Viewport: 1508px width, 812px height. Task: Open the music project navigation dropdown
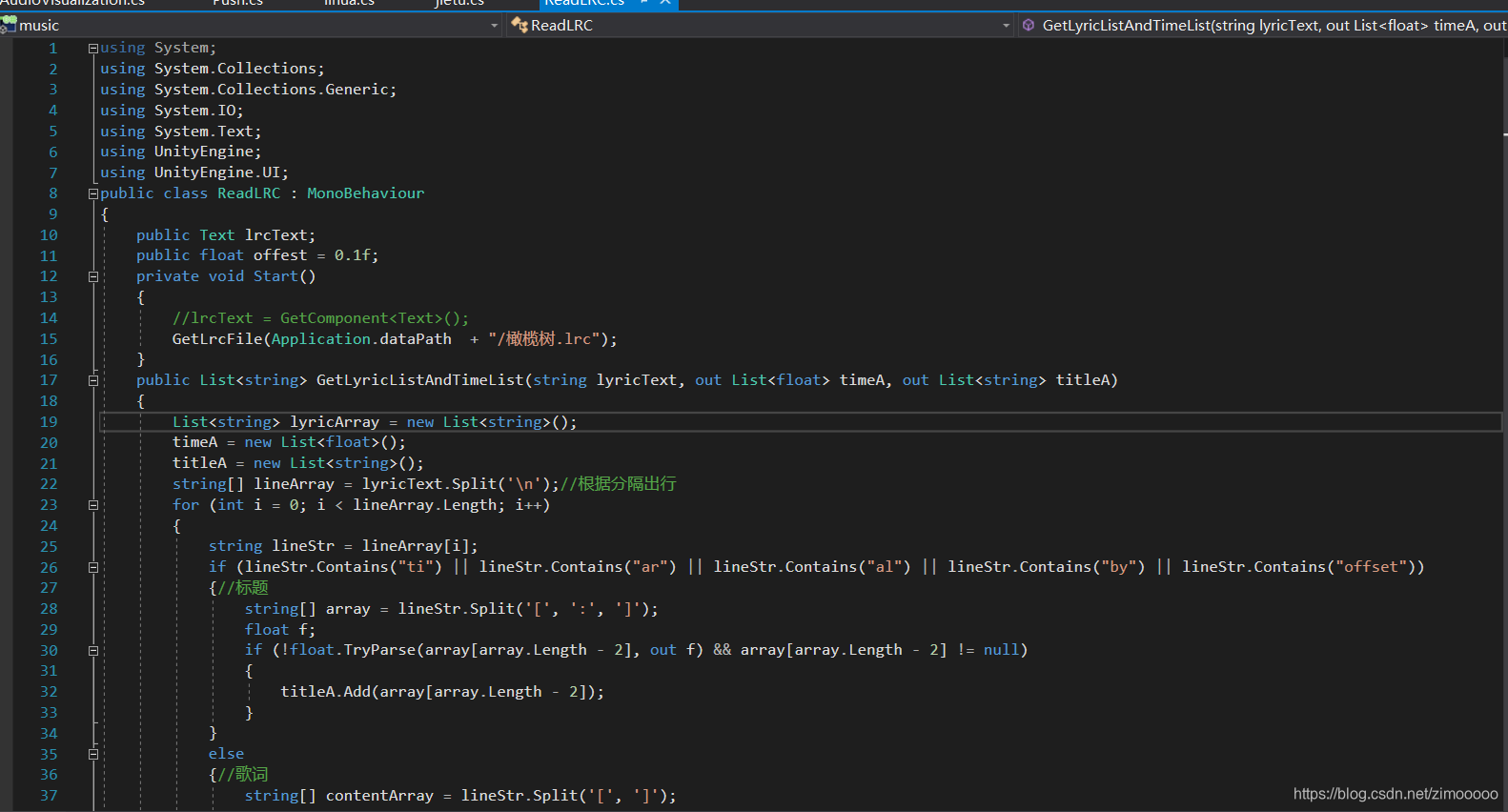[x=251, y=26]
